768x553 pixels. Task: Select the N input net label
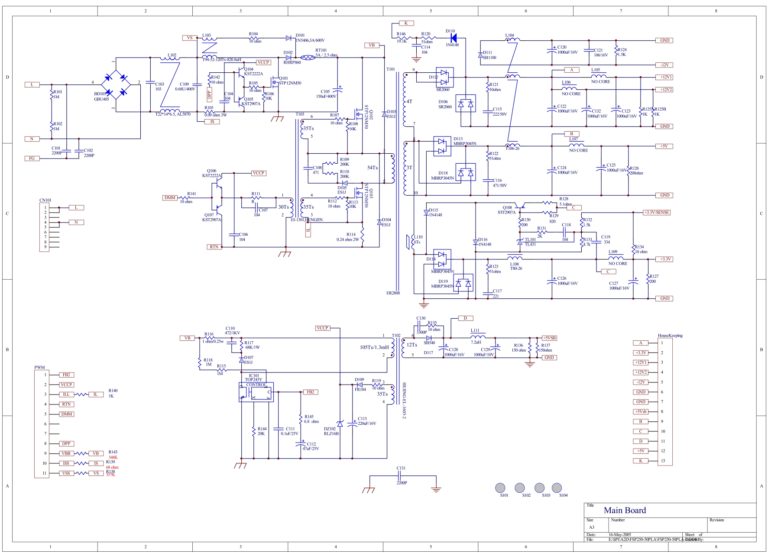tap(32, 139)
